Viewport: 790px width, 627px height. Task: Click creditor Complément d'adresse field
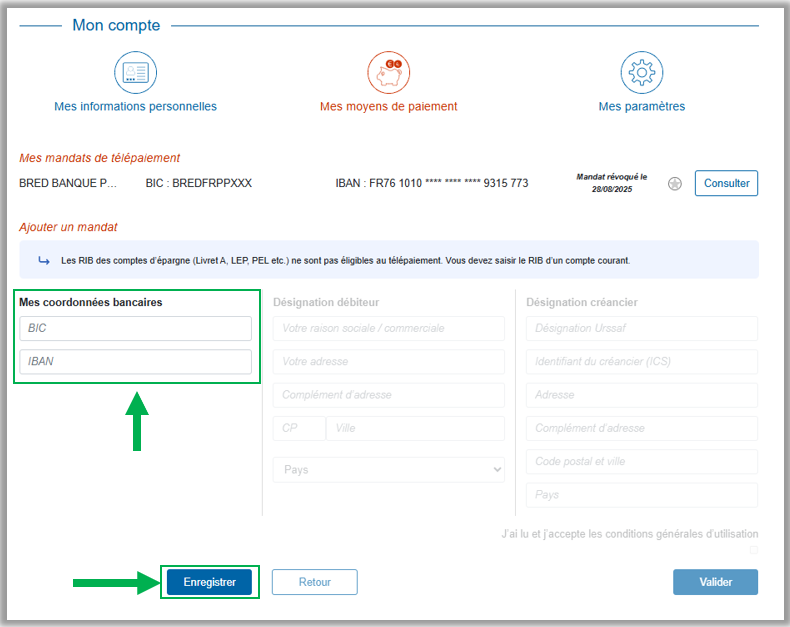(x=641, y=428)
